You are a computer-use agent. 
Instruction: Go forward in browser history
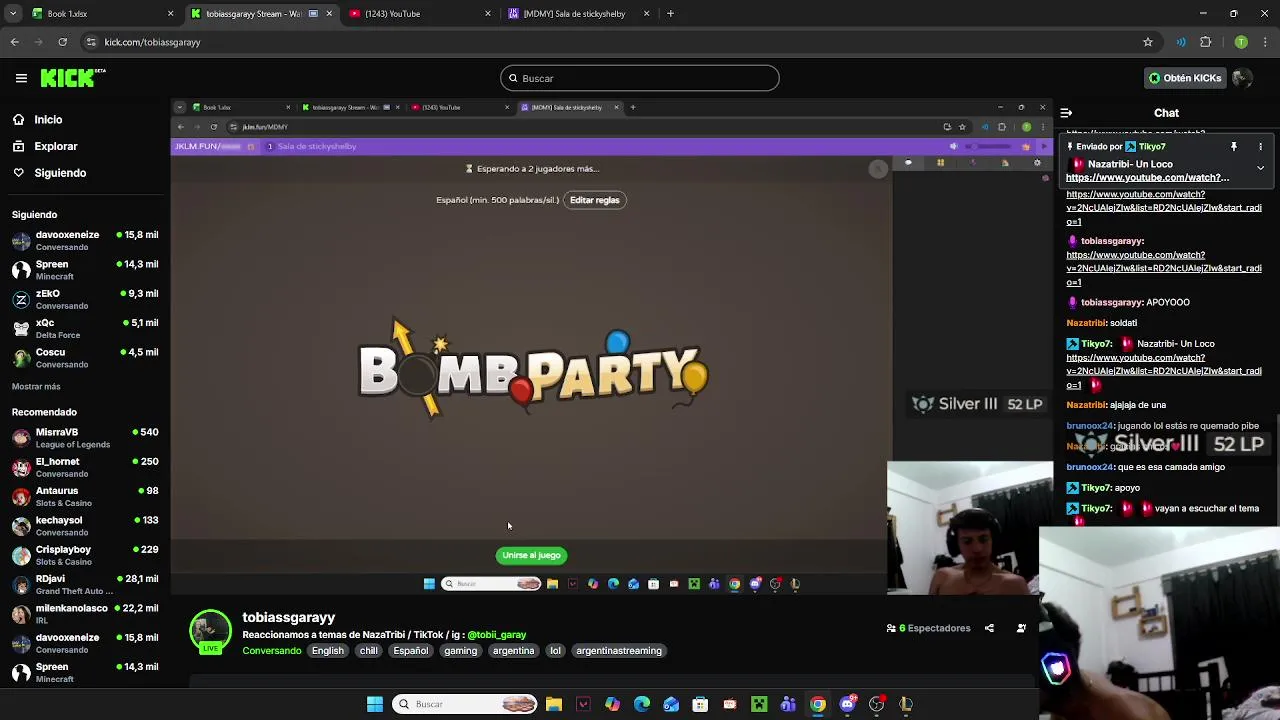point(38,42)
